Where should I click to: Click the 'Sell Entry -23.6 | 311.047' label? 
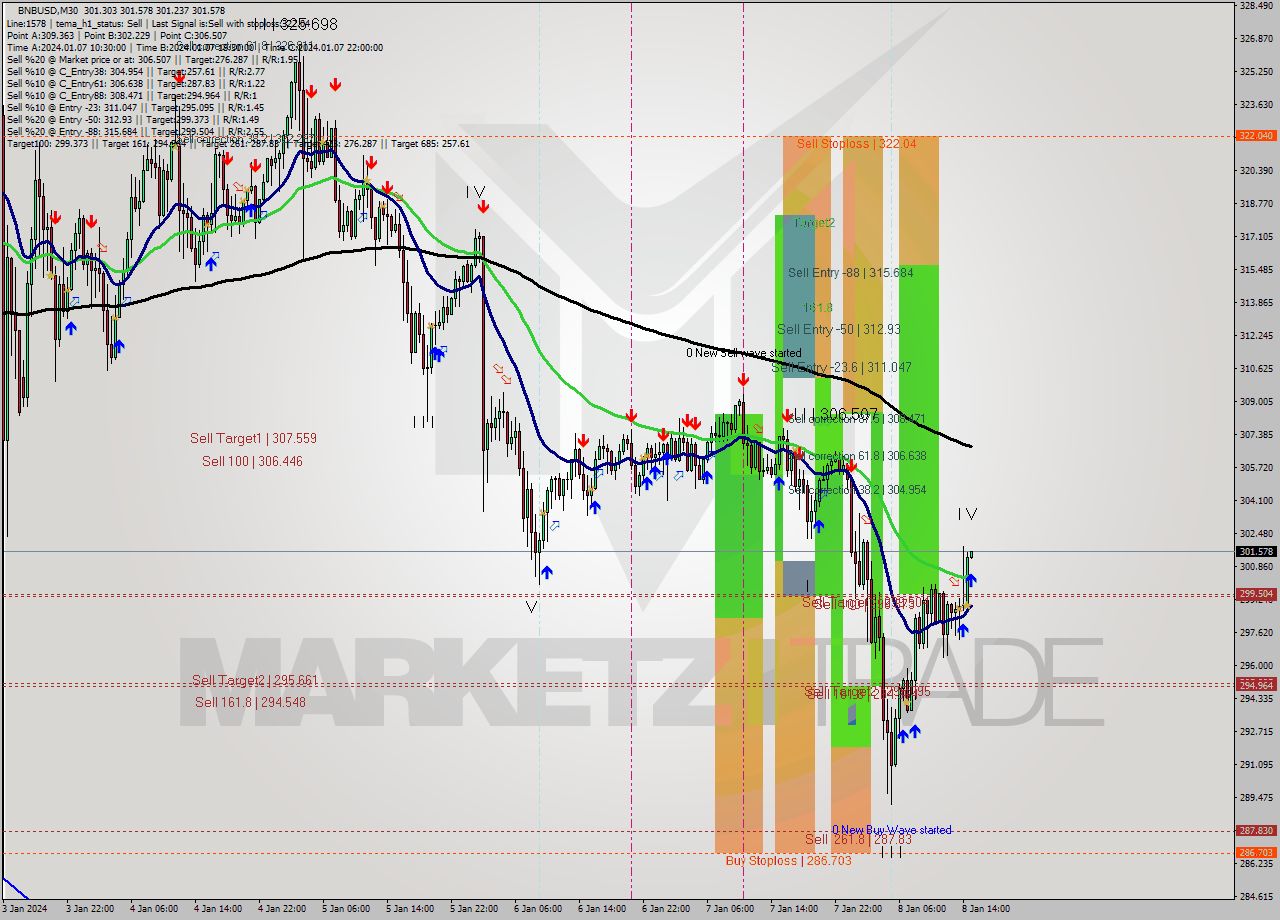pos(841,368)
